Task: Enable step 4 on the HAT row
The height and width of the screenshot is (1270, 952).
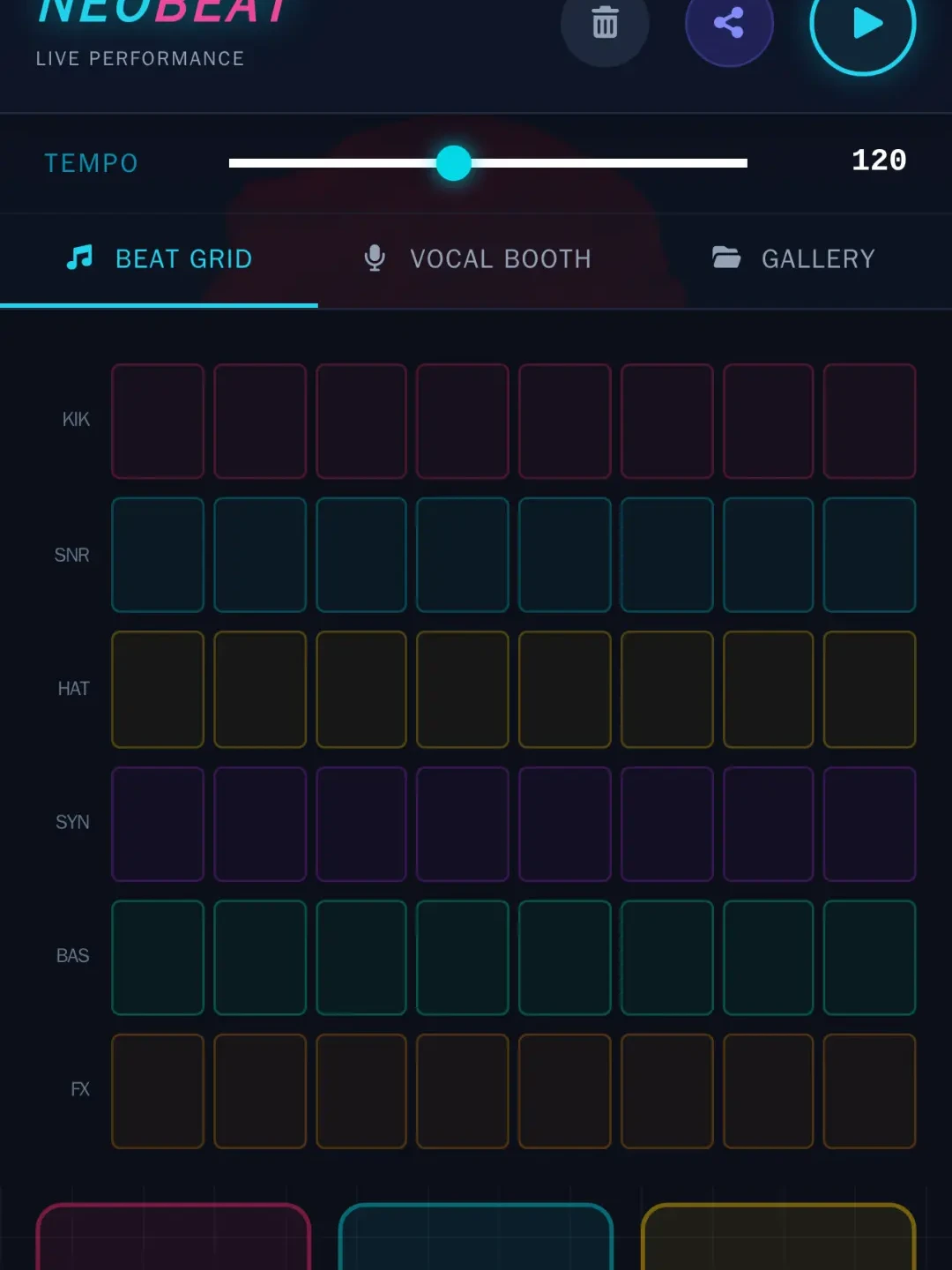Action: tap(463, 690)
